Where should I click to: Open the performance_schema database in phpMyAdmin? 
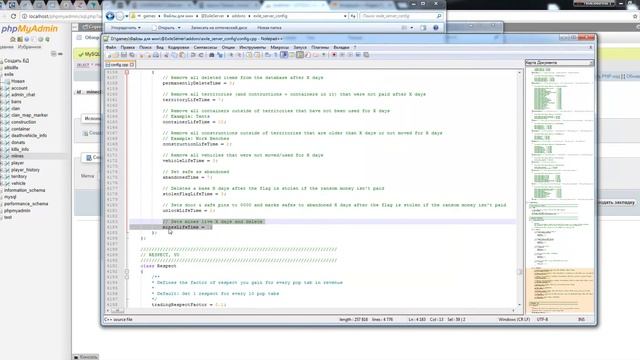tap(26, 204)
